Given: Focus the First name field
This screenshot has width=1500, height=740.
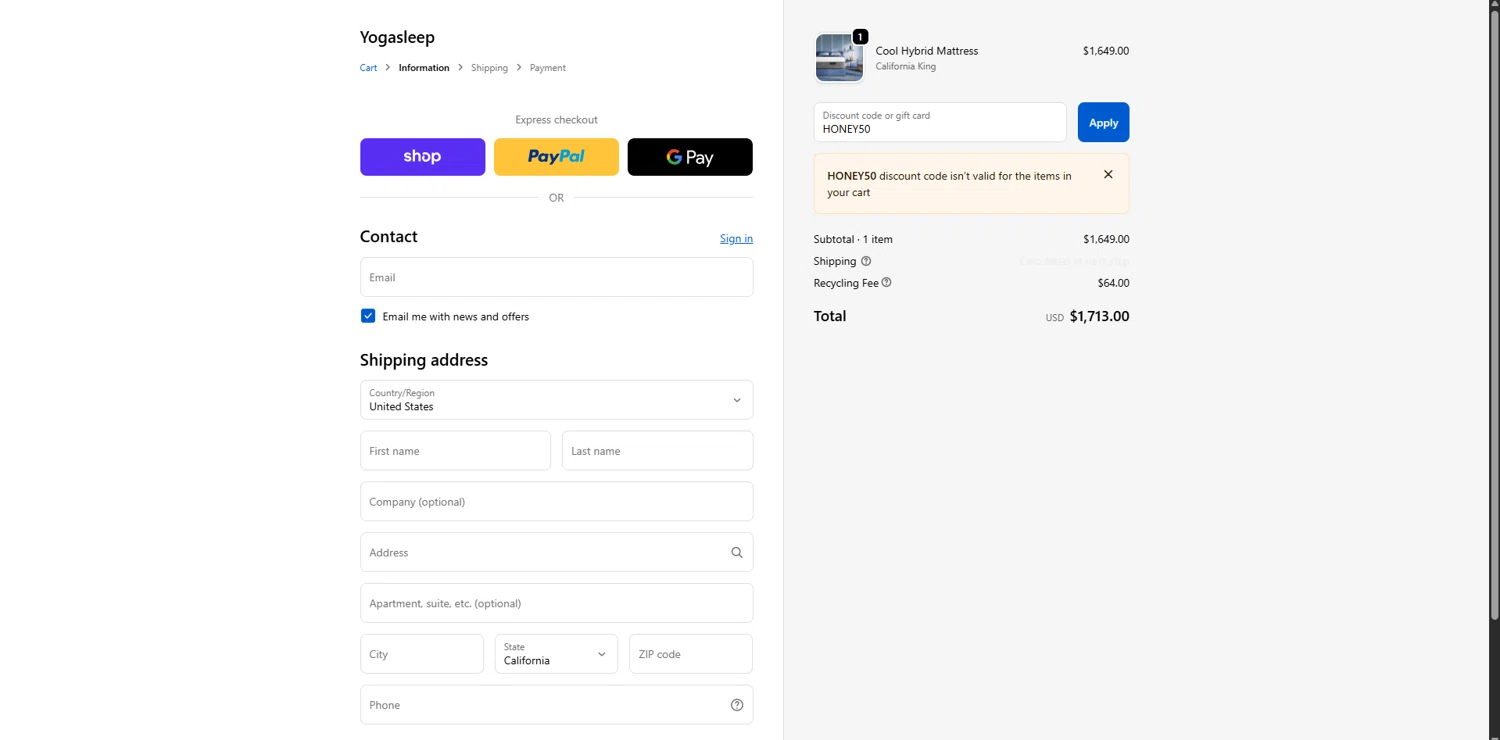Looking at the screenshot, I should 455,451.
